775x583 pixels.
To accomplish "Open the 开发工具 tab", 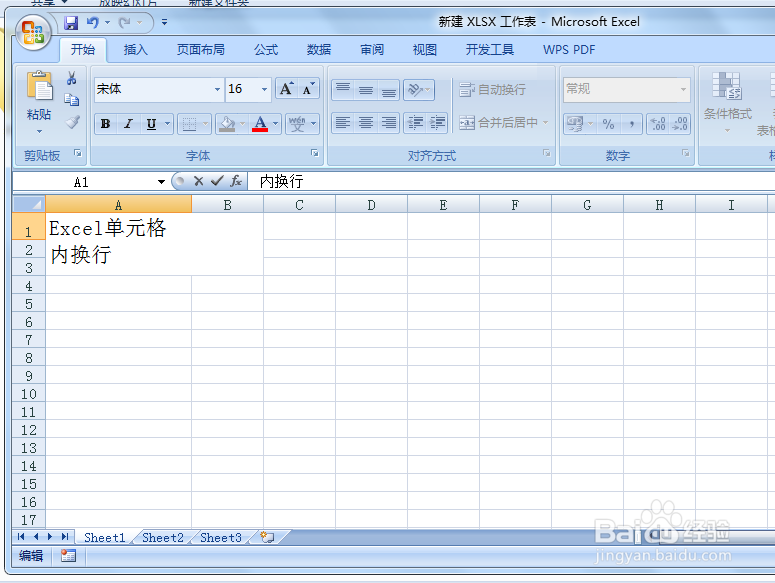I will tap(489, 49).
